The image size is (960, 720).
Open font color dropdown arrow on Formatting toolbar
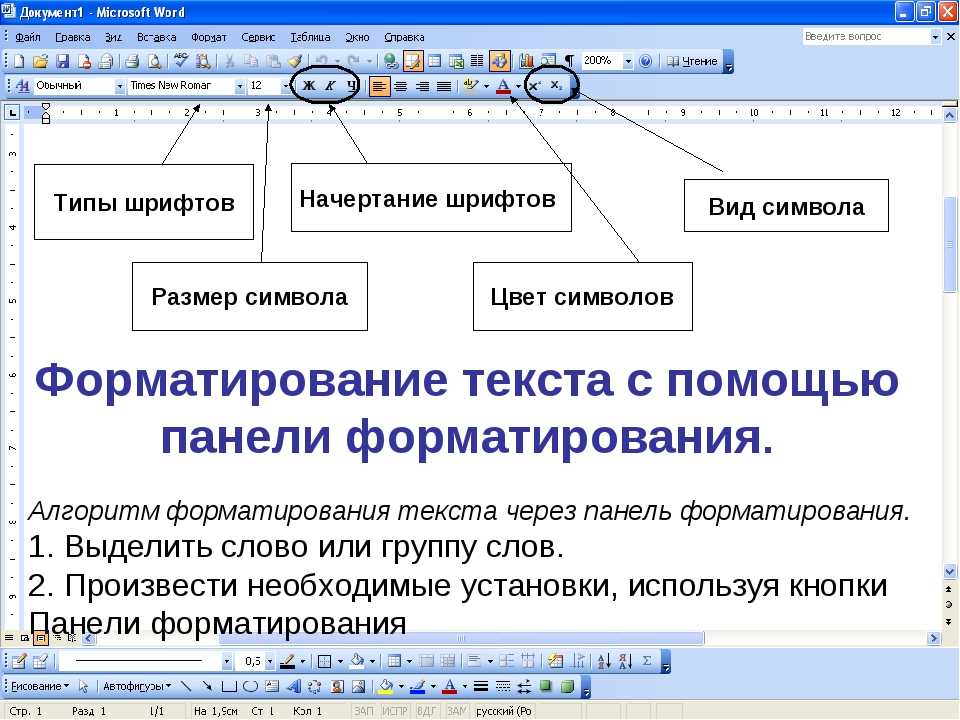tap(519, 86)
